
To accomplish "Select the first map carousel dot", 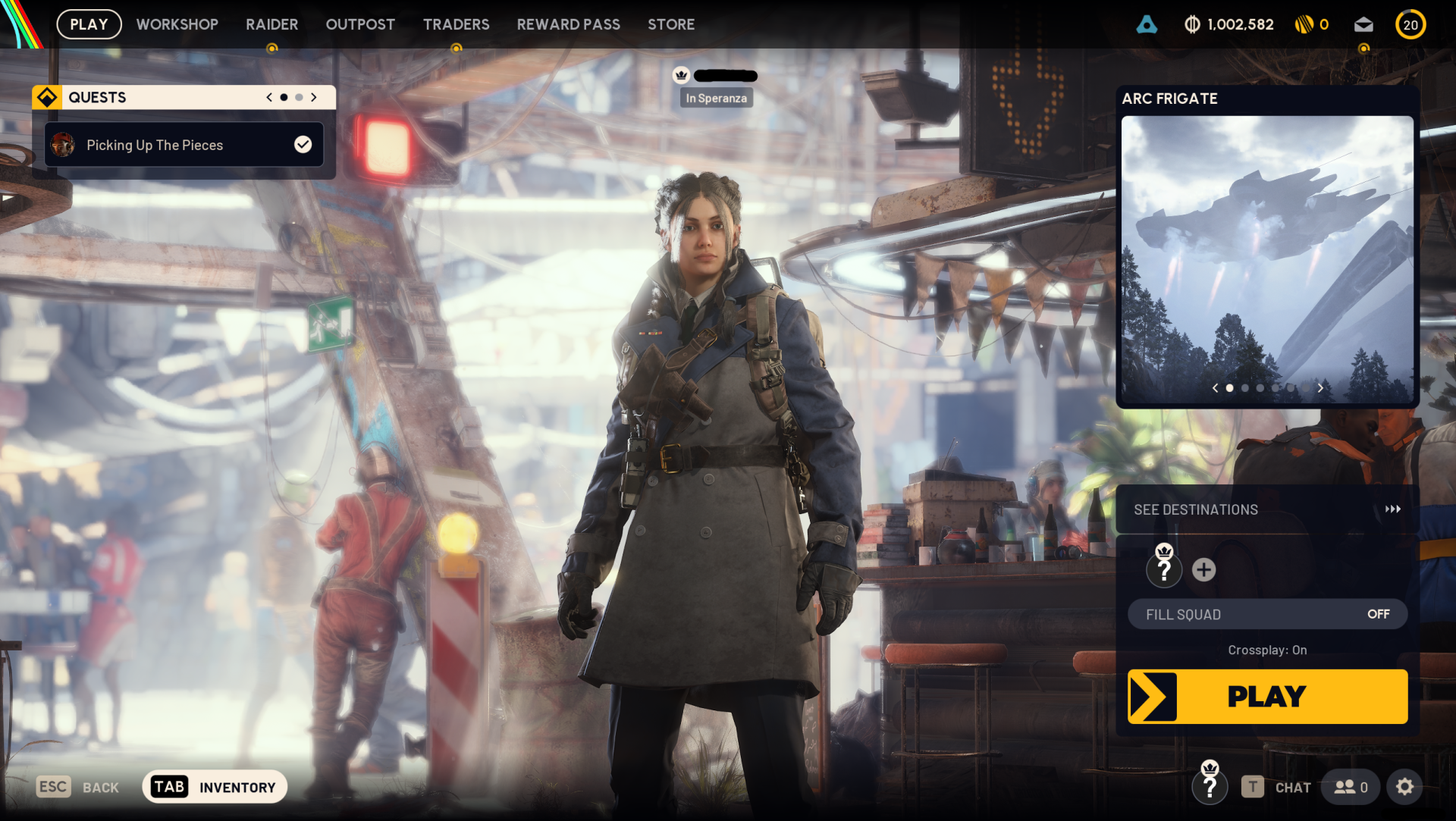I will pyautogui.click(x=1229, y=387).
